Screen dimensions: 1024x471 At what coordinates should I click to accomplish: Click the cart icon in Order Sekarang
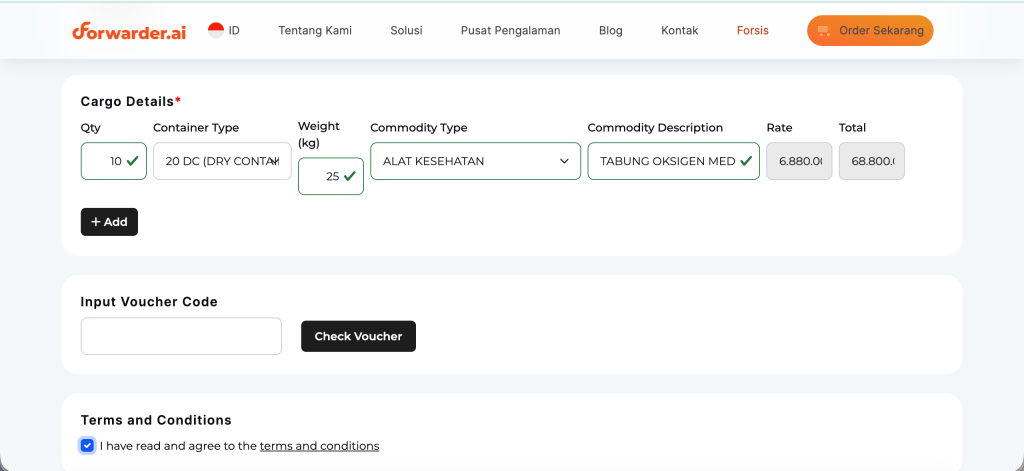824,31
